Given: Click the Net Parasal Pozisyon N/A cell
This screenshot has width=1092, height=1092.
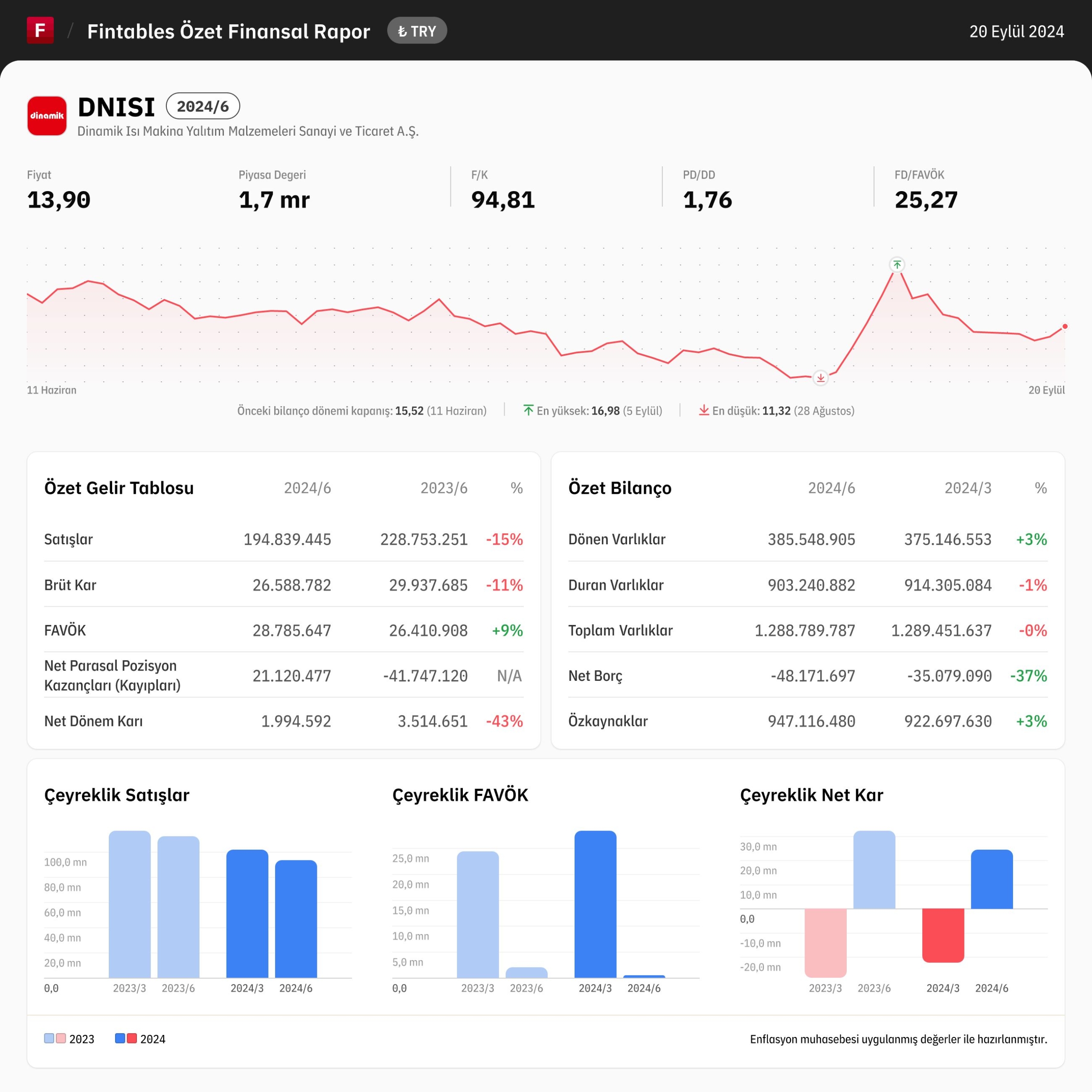Looking at the screenshot, I should coord(509,676).
